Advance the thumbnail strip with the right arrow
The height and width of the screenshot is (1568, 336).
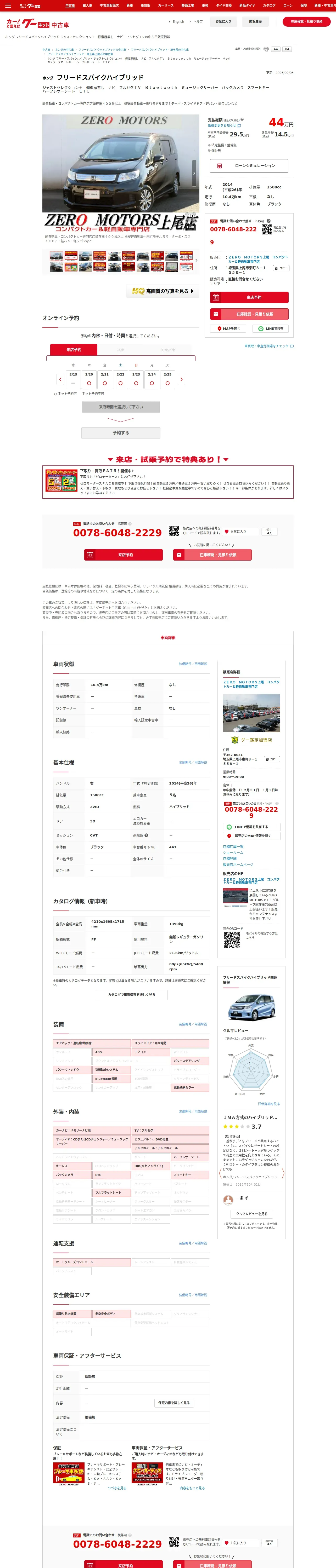click(196, 261)
